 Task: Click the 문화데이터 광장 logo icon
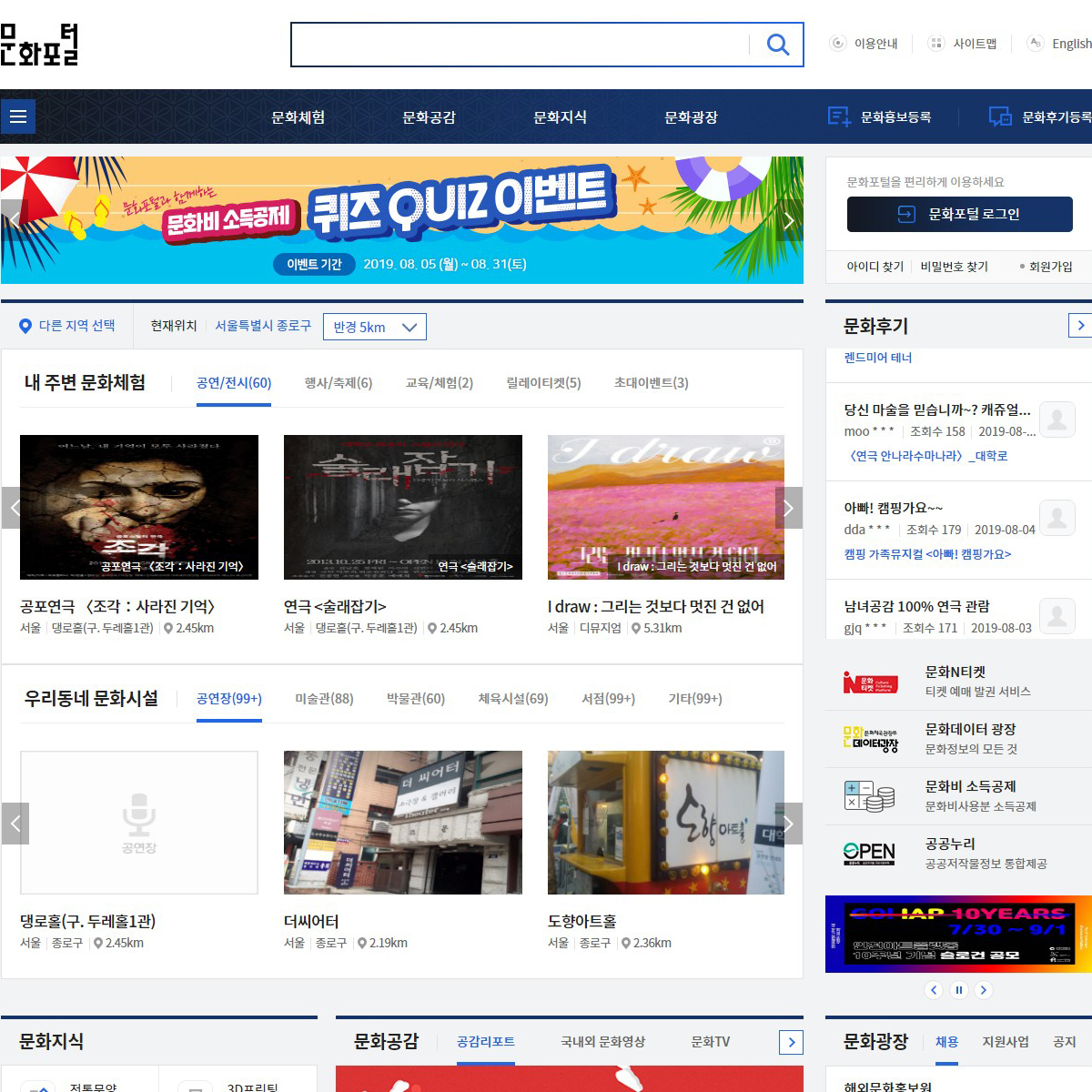click(870, 739)
